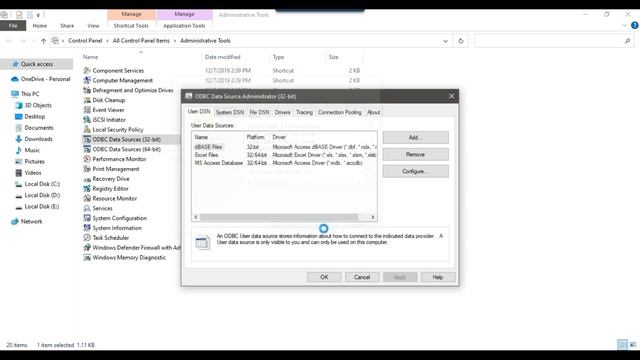Open 3D Objects folder in sidebar
640x360 pixels.
point(33,105)
